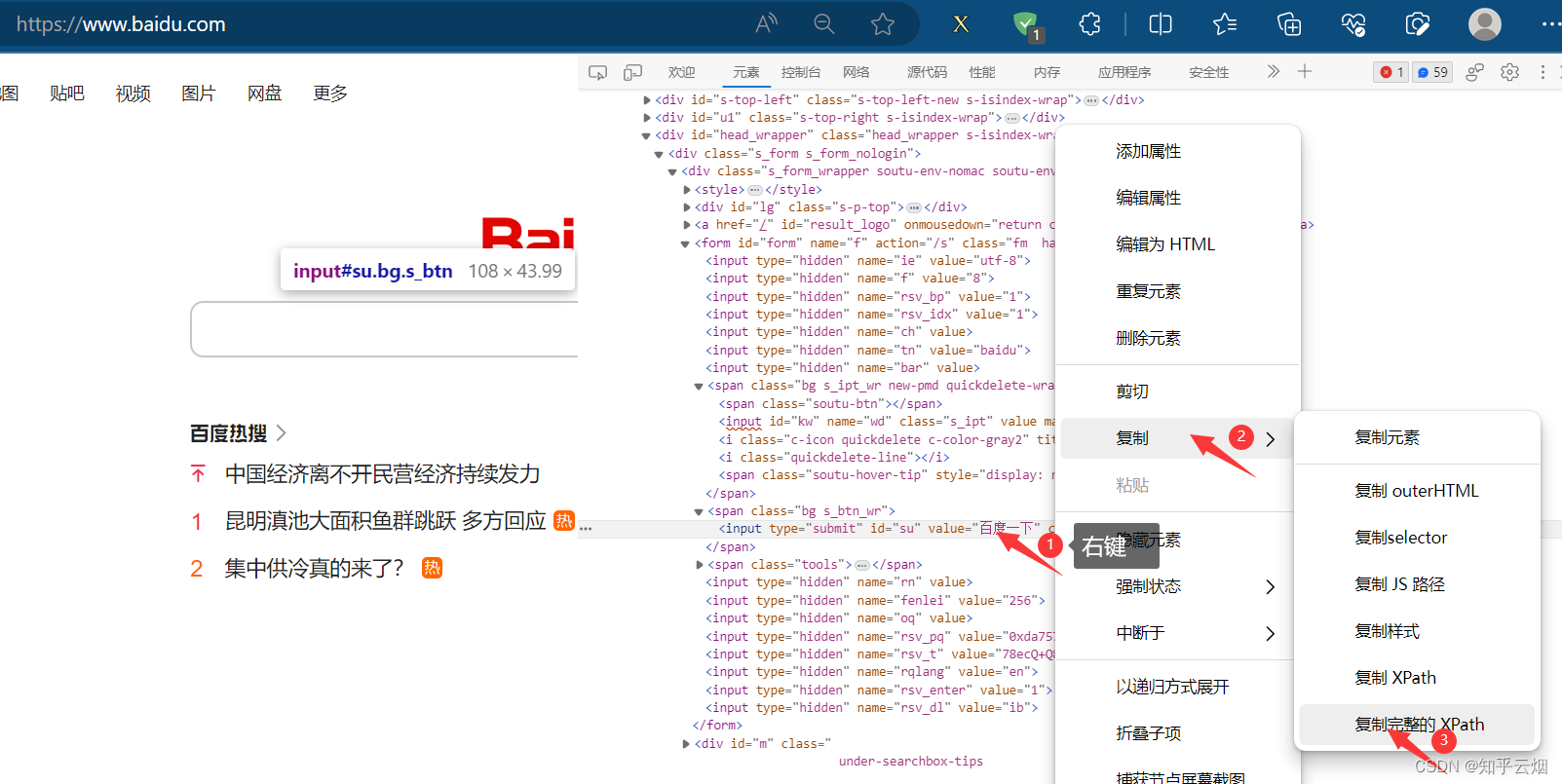Screen dimensions: 1562x784
Task: Add a new DevTools tool tab
Action: 1305,71
